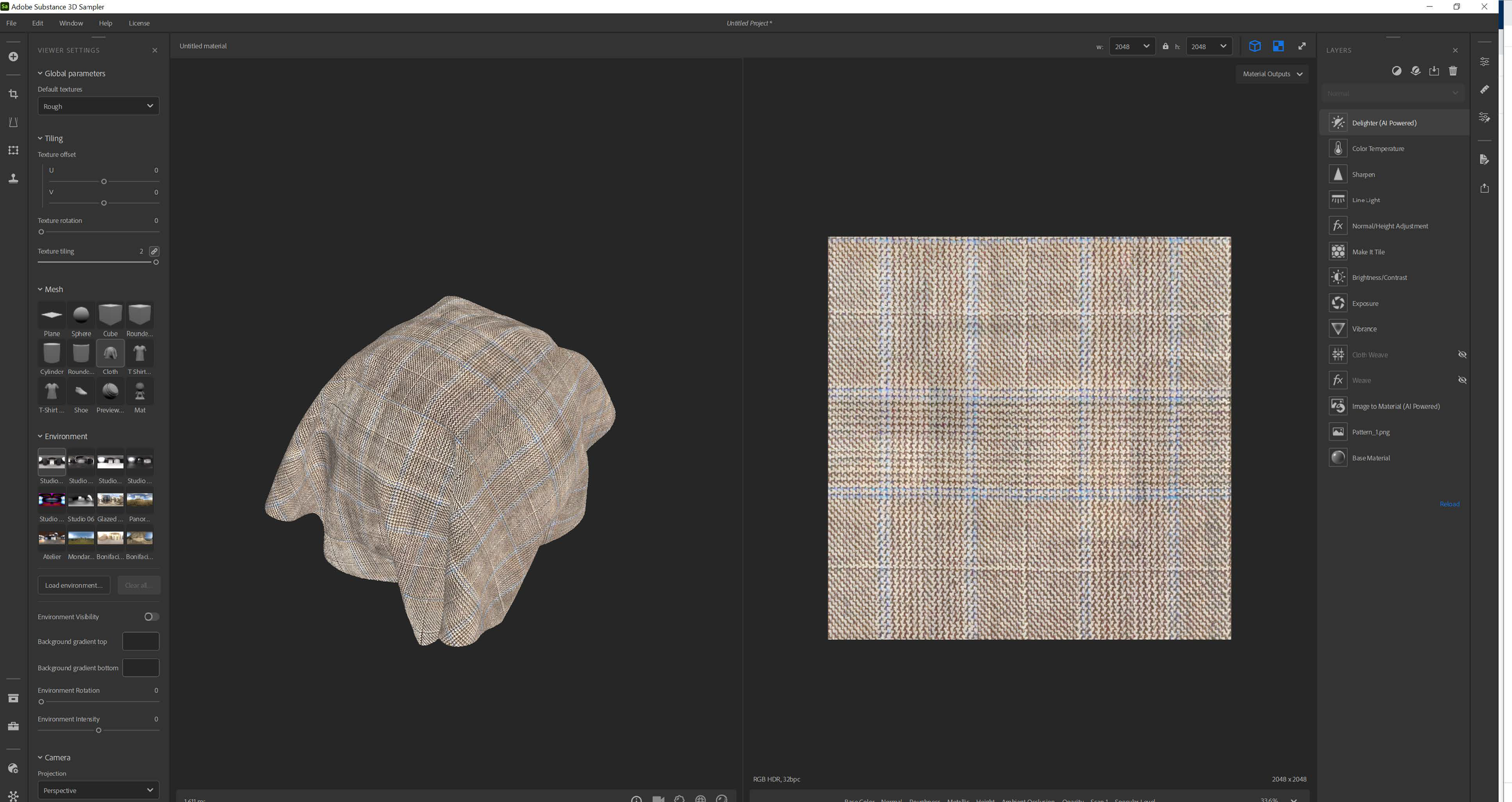The width and height of the screenshot is (1512, 802).
Task: Switch to the 2D view icon
Action: (1278, 46)
